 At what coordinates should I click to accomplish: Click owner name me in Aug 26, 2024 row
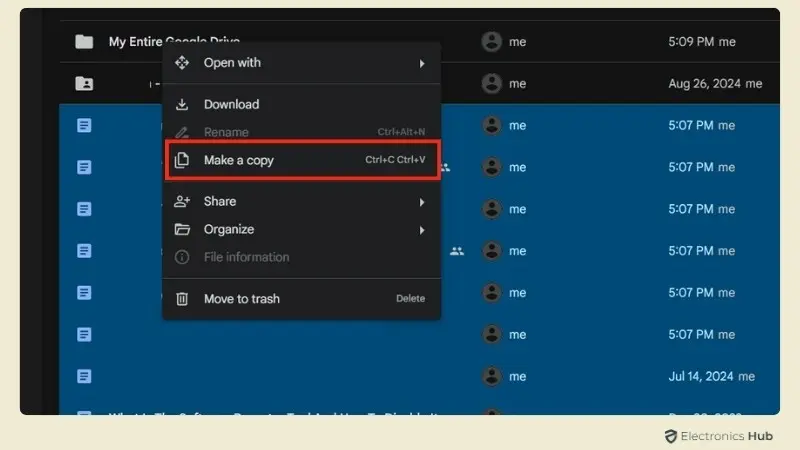click(517, 84)
